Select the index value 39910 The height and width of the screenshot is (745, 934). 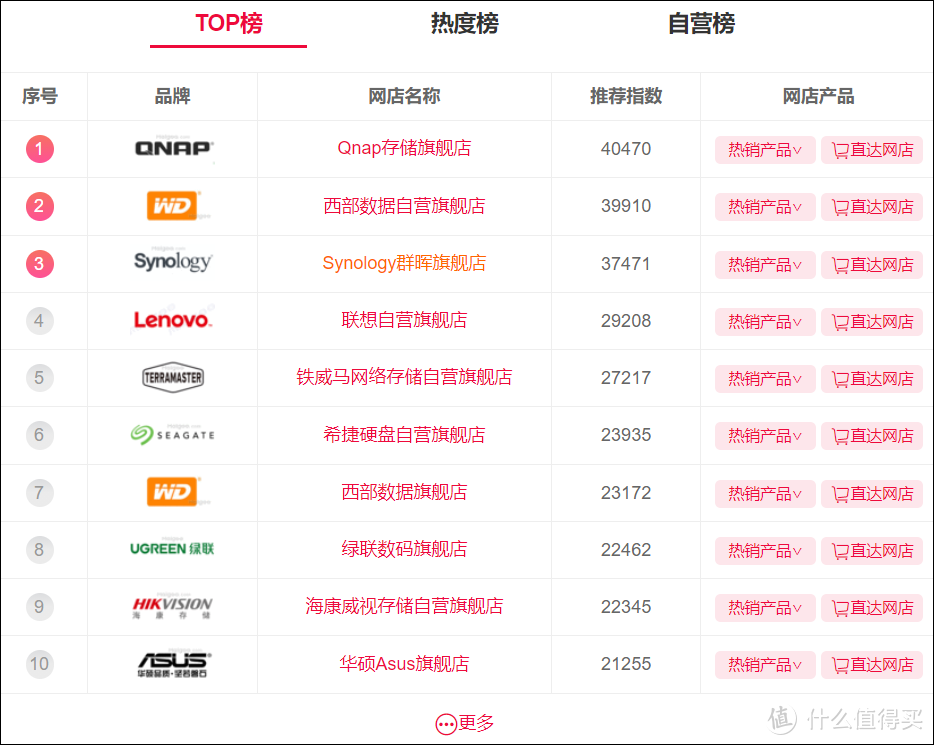click(x=625, y=206)
